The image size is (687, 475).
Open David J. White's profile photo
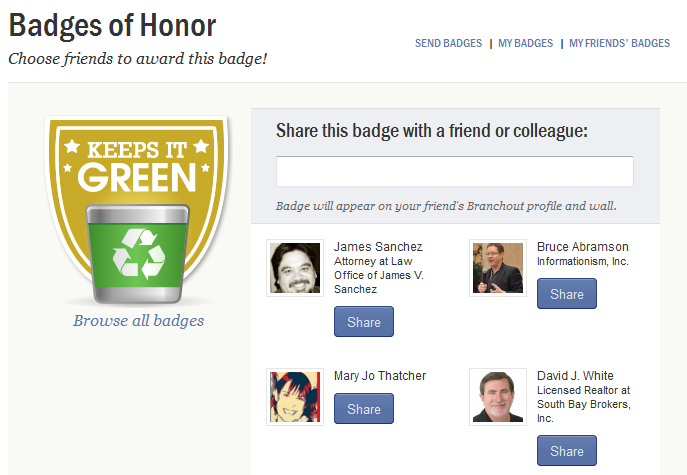[498, 397]
